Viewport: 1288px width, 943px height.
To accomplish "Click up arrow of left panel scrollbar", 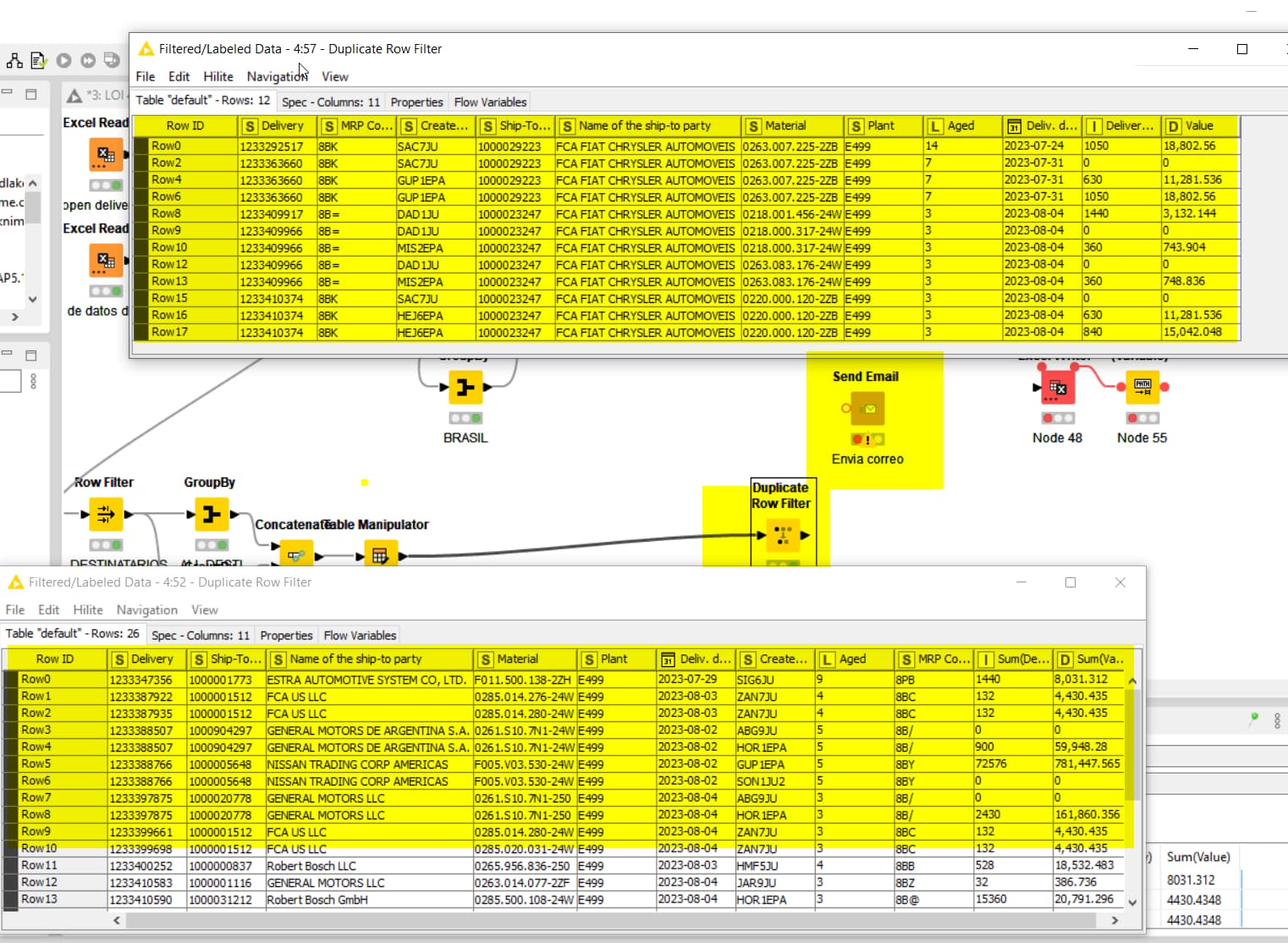I will (33, 183).
